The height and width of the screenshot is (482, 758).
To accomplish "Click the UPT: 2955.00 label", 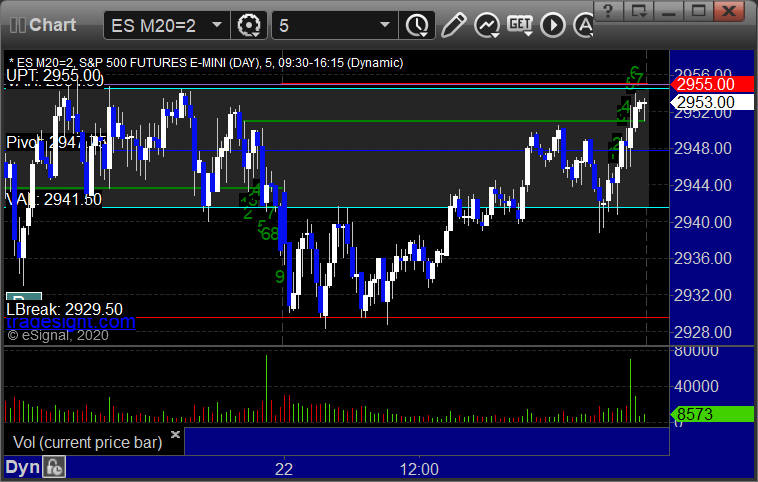I will [54, 75].
